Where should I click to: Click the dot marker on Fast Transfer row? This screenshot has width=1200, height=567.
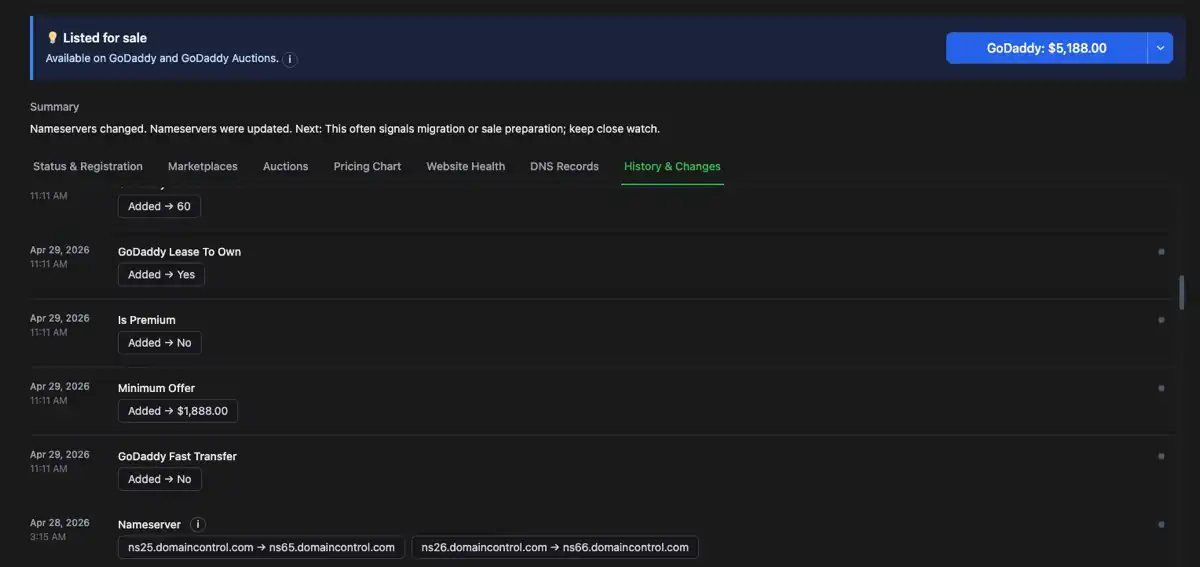1161,456
